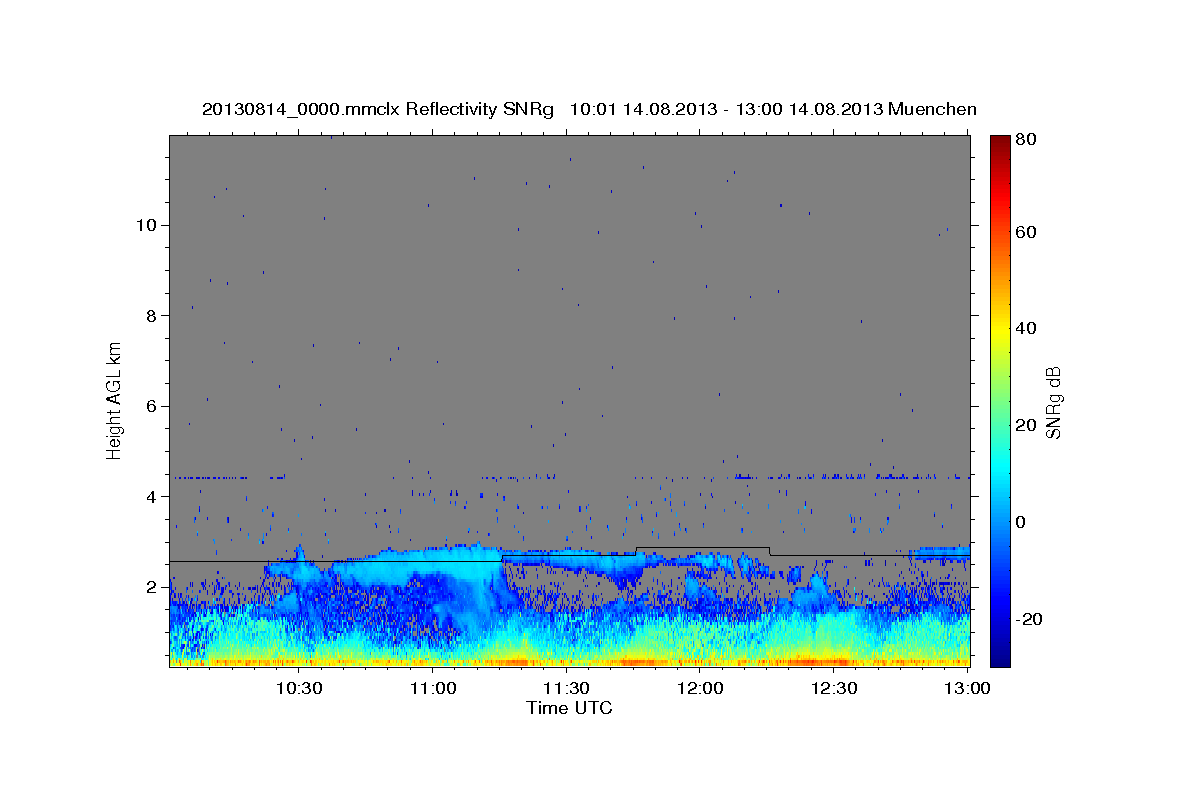The height and width of the screenshot is (800, 1200).
Task: Click the 13:00 time axis tick label
Action: point(967,688)
